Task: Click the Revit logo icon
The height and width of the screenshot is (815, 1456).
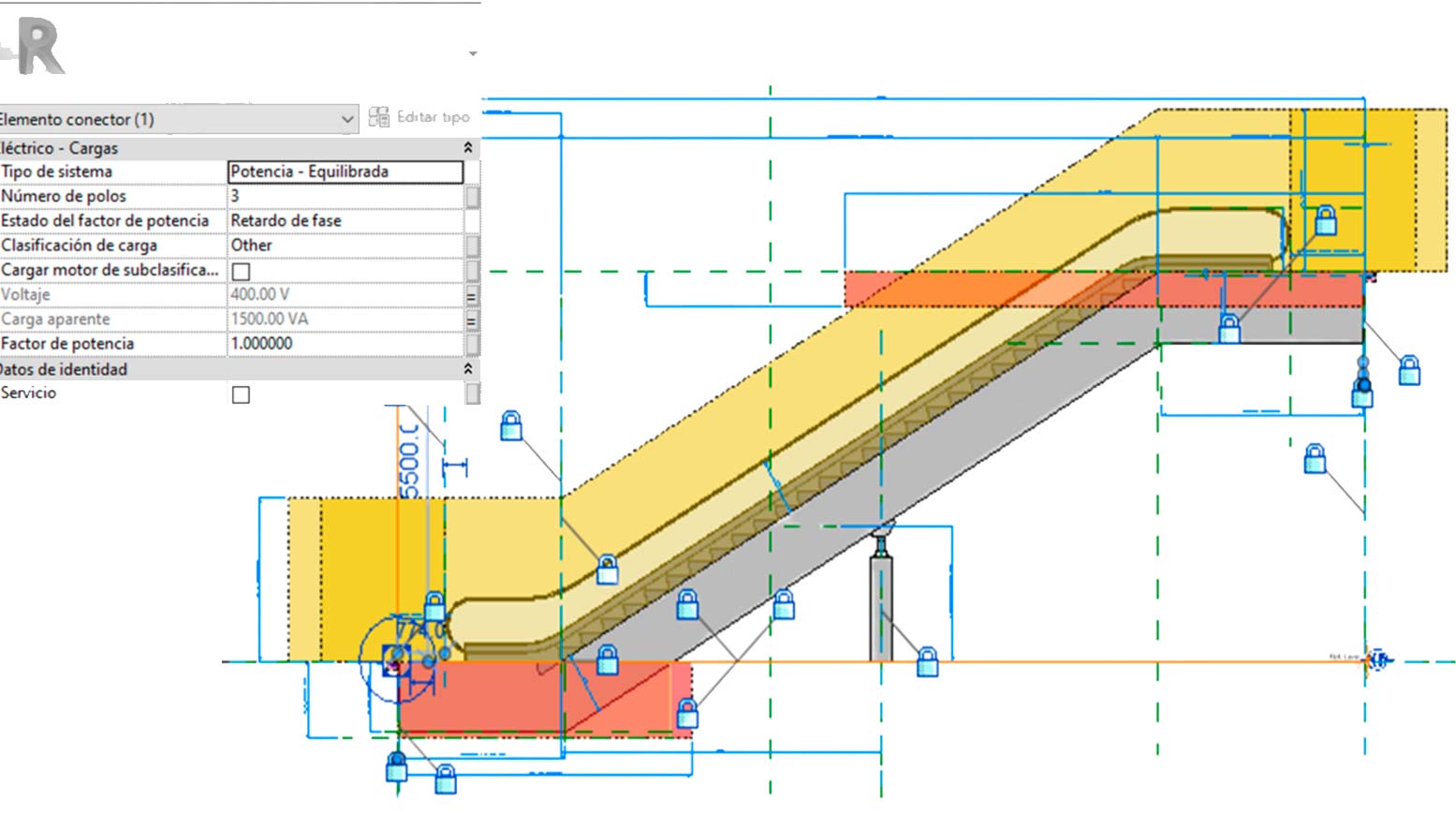Action: [39, 47]
